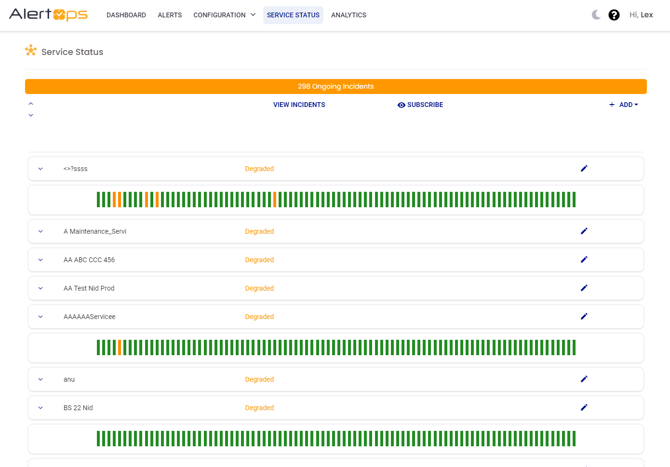Click edit pencil for AAAAAAServicee

584,317
